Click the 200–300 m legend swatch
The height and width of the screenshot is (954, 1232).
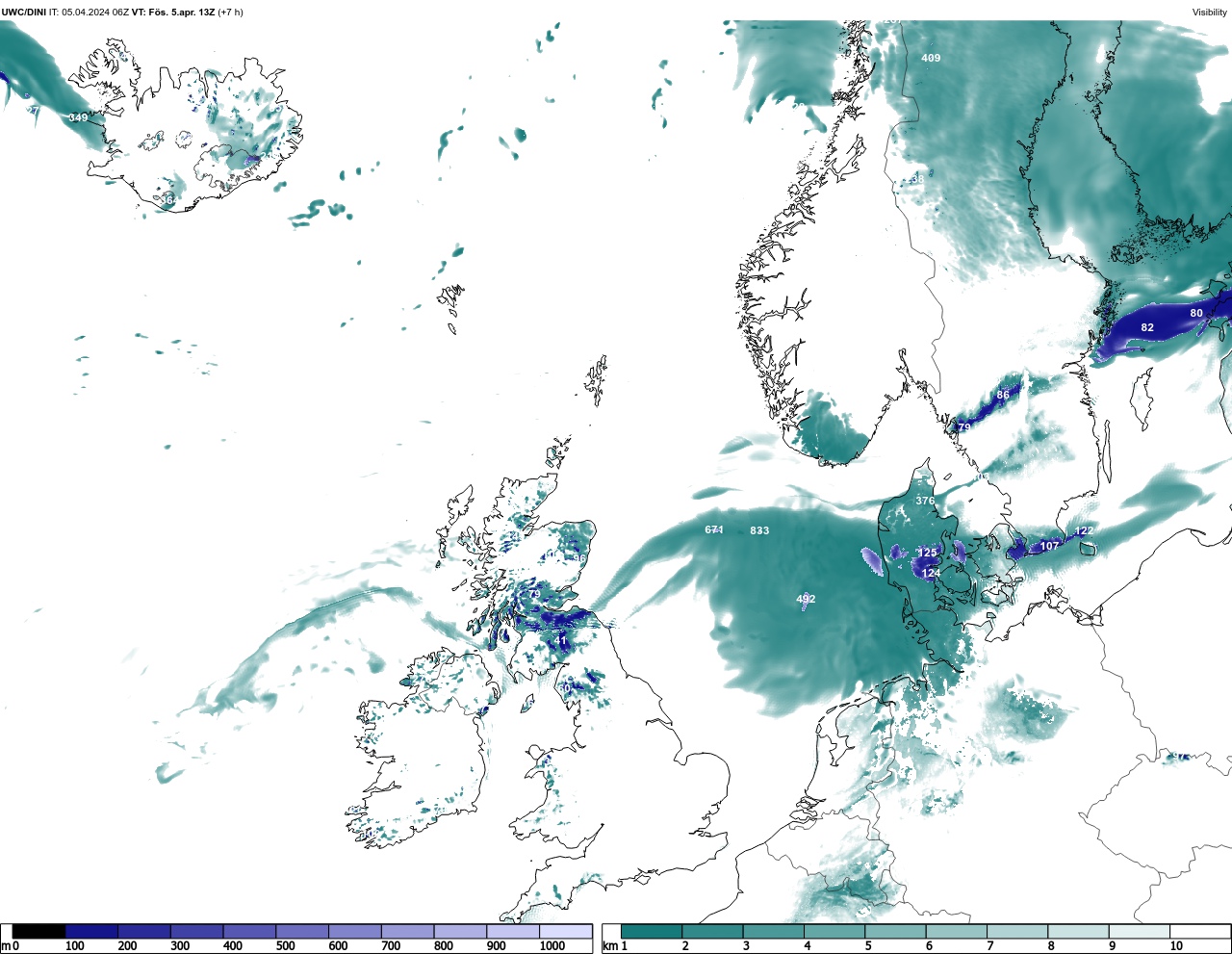144,932
